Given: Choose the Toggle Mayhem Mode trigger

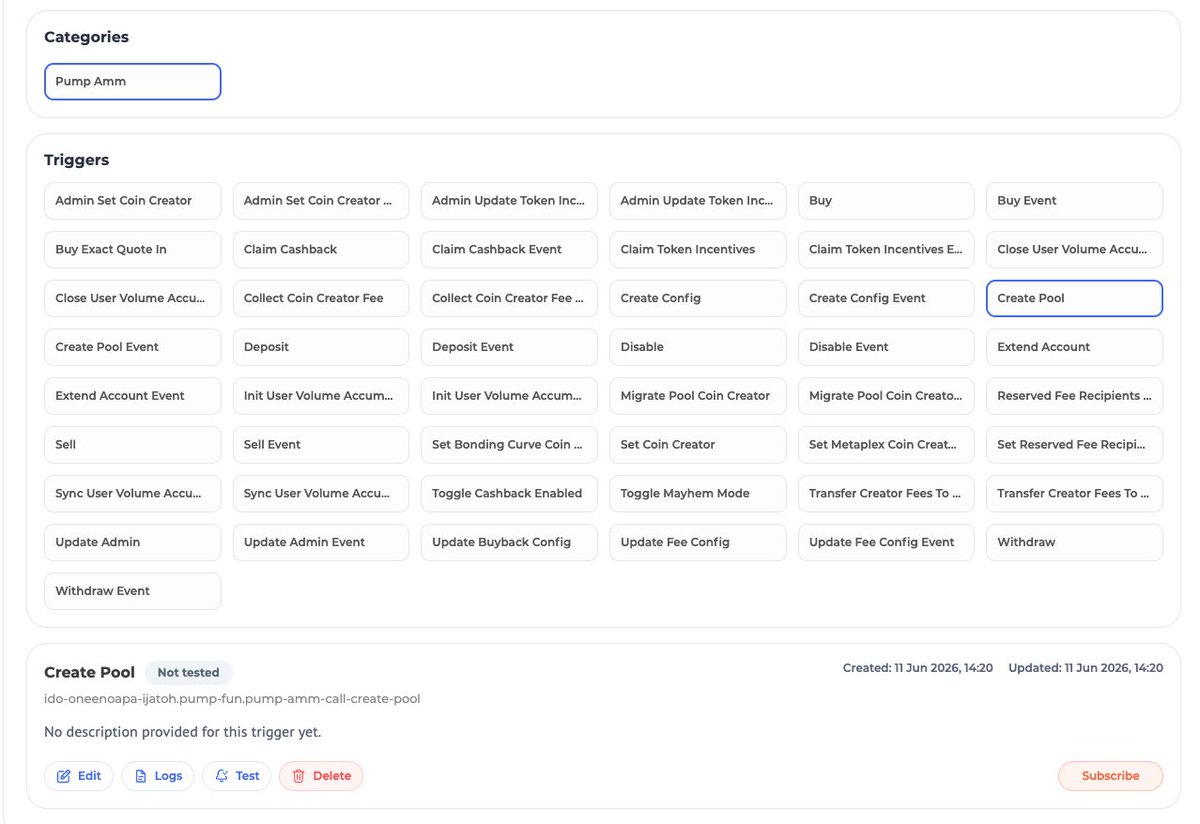Looking at the screenshot, I should [x=697, y=493].
